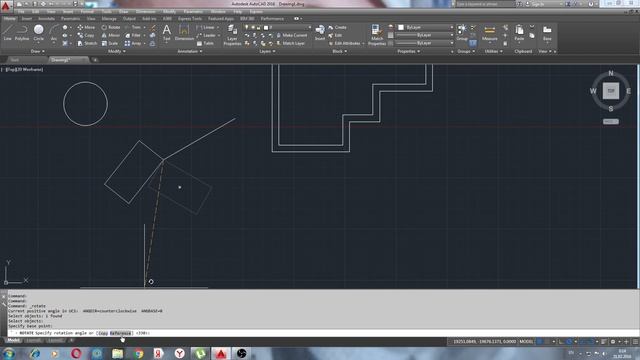Image resolution: width=640 pixels, height=360 pixels.
Task: Select the Circle tool
Action: [x=38, y=32]
